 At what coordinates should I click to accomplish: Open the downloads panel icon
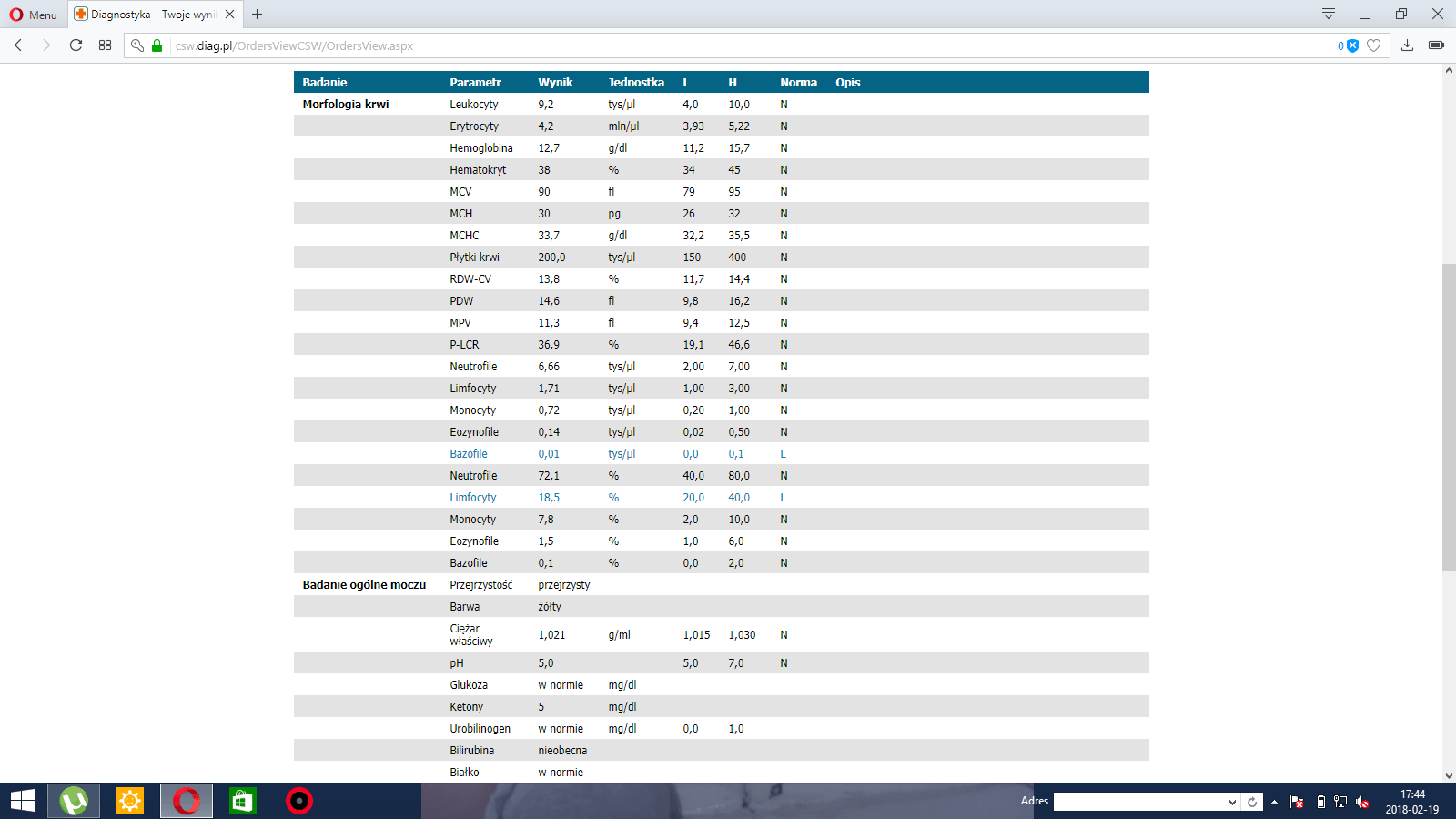[x=1407, y=45]
